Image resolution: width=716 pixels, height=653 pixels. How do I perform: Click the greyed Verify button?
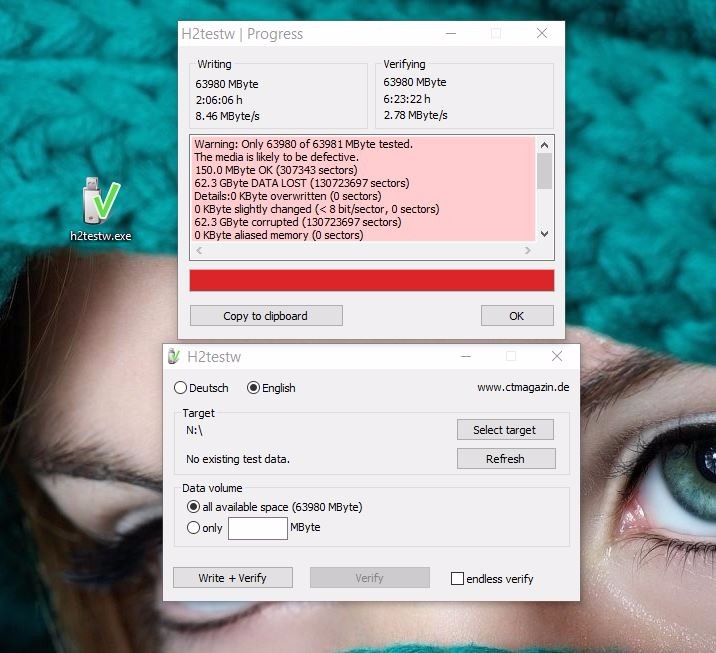click(370, 578)
